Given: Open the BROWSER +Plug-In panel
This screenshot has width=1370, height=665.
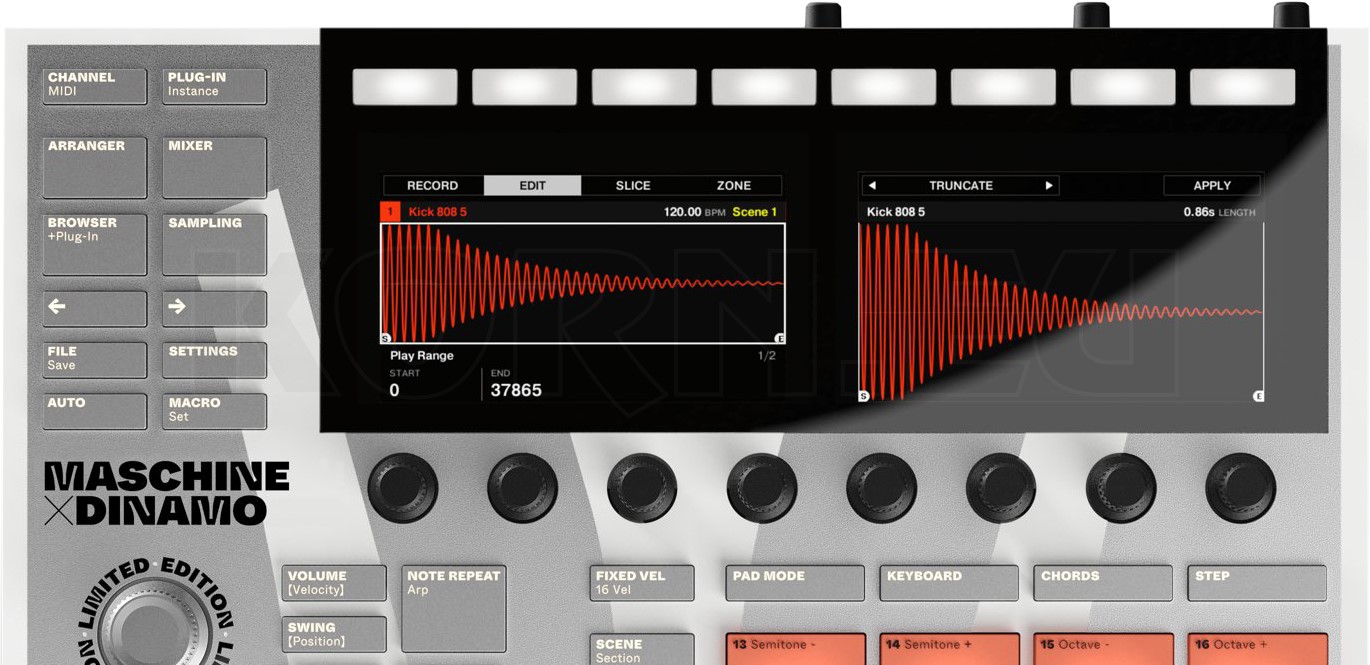Looking at the screenshot, I should [x=93, y=243].
